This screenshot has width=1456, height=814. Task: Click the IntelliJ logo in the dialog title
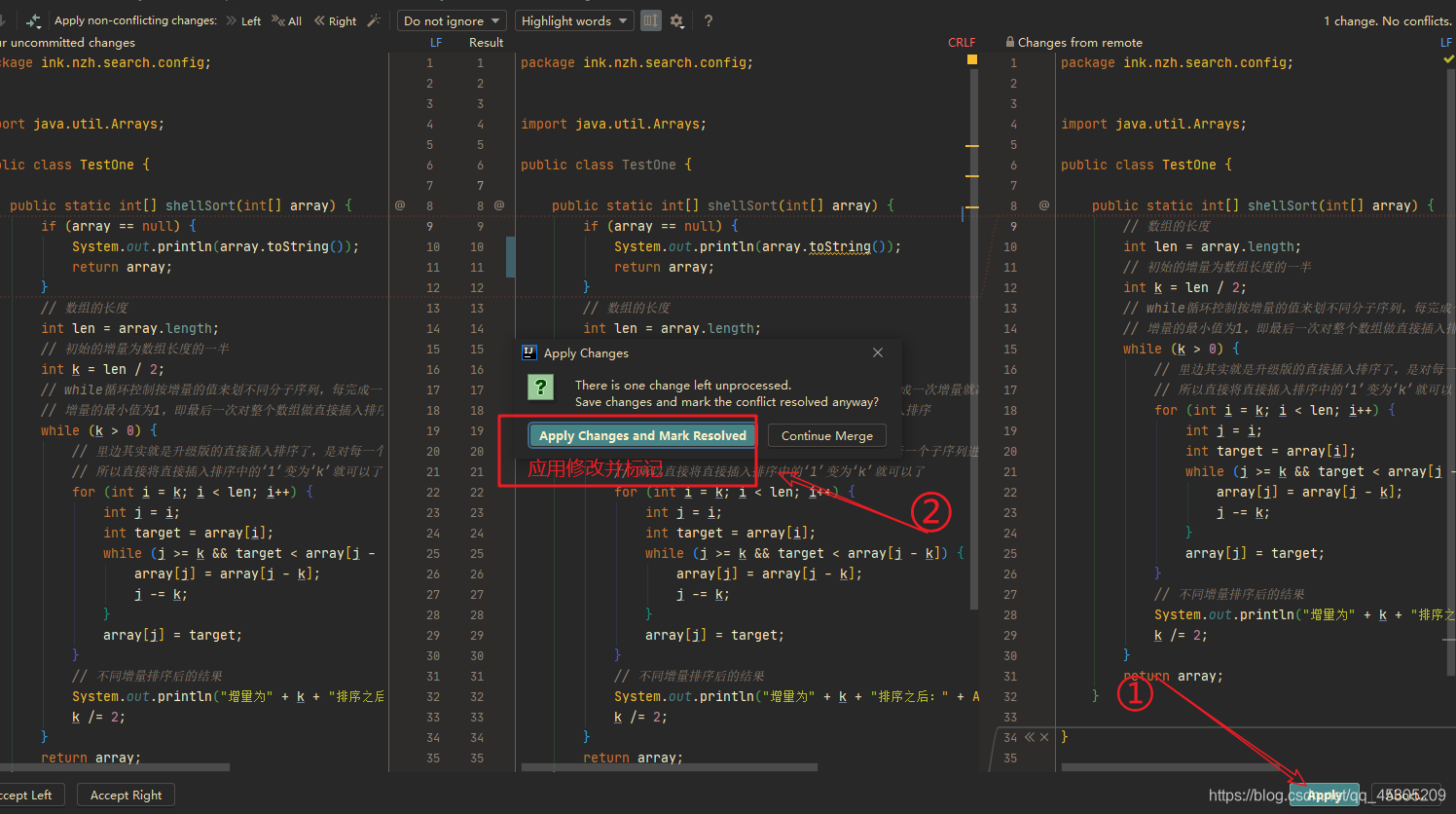point(529,352)
